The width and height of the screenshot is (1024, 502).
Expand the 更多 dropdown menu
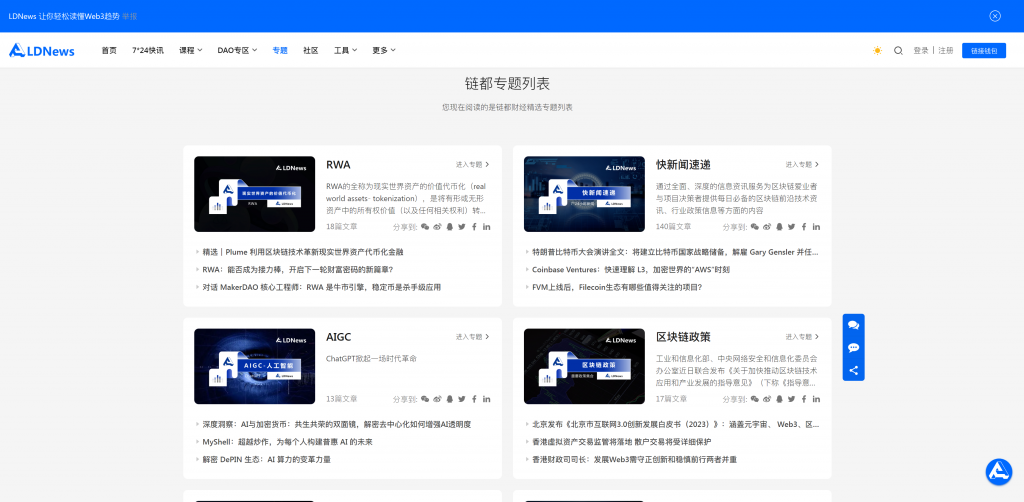384,50
